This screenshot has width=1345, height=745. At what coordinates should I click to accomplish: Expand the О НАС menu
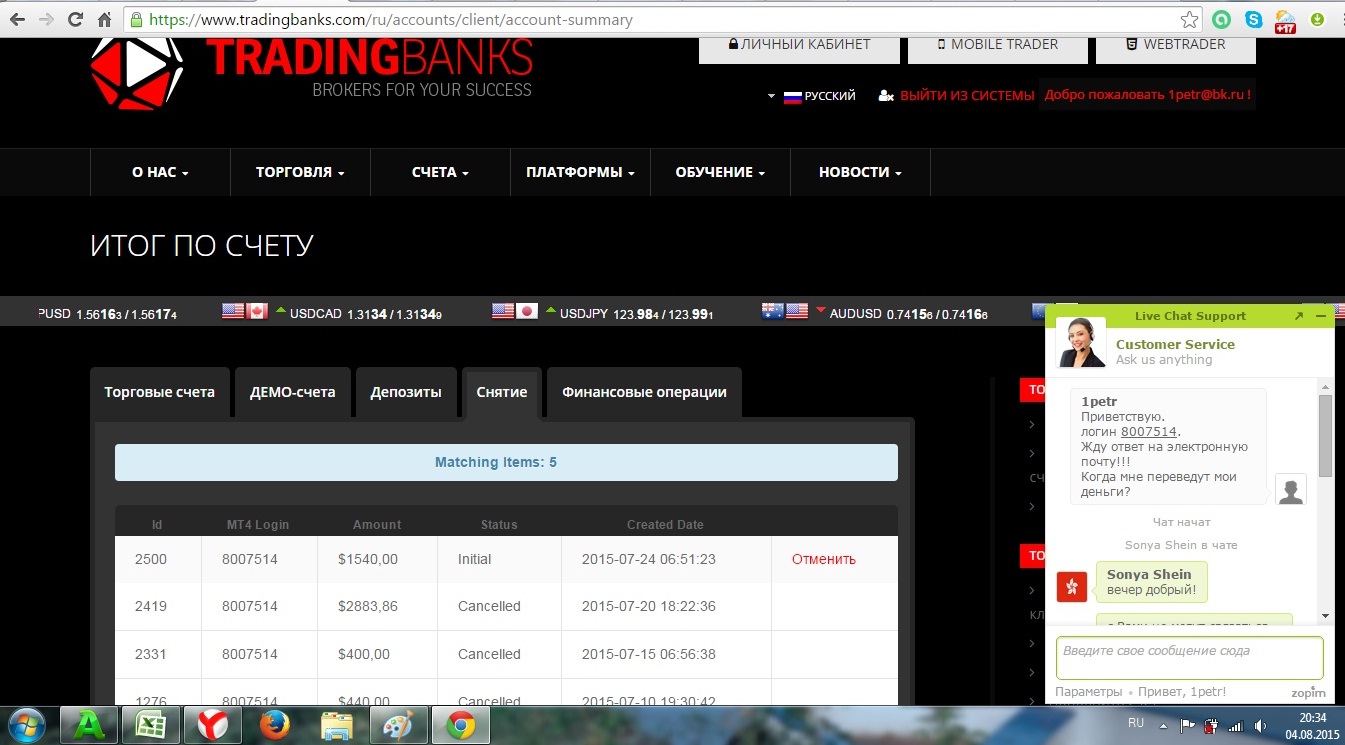[160, 172]
